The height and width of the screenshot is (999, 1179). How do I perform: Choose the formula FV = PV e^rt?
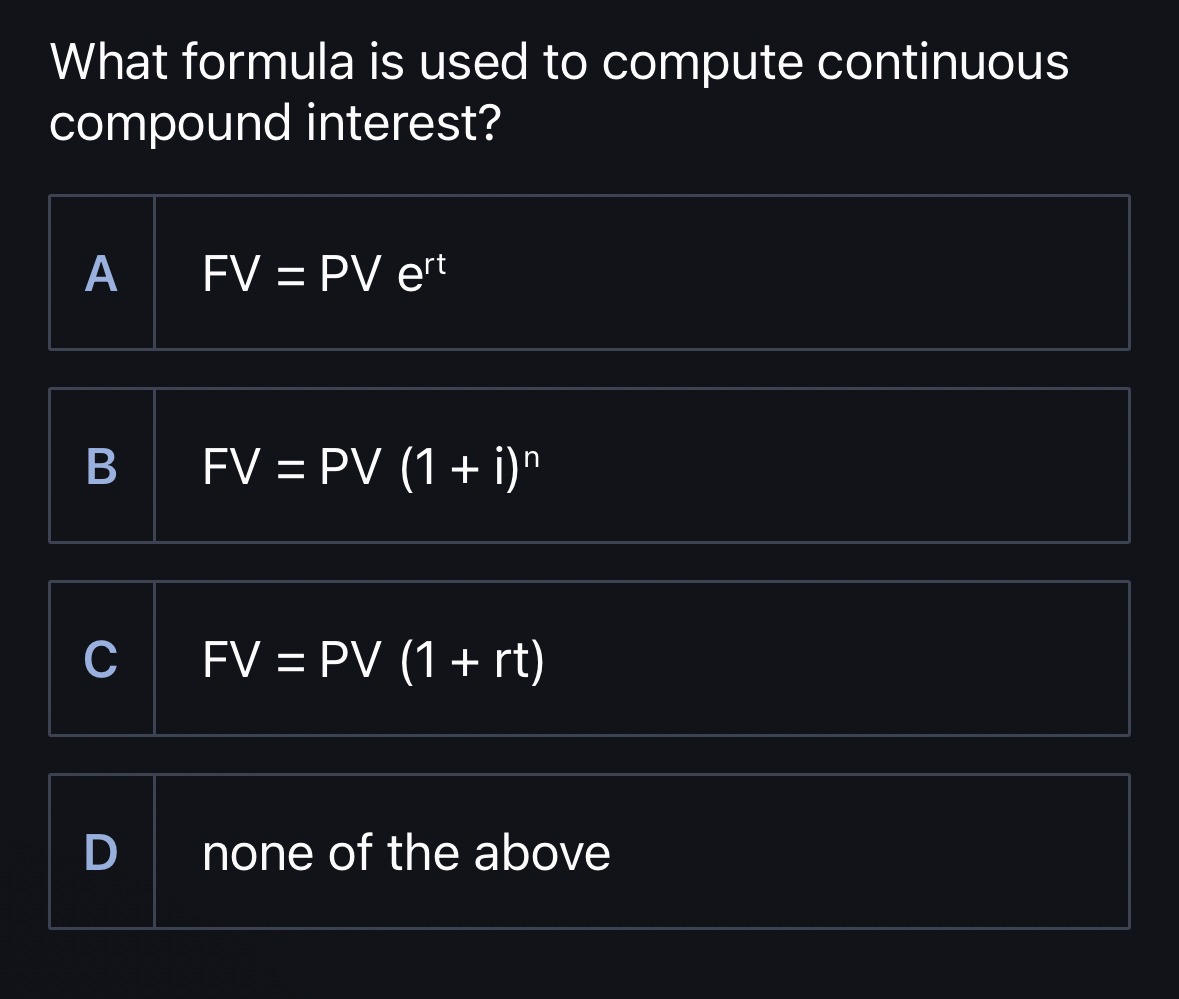point(320,275)
